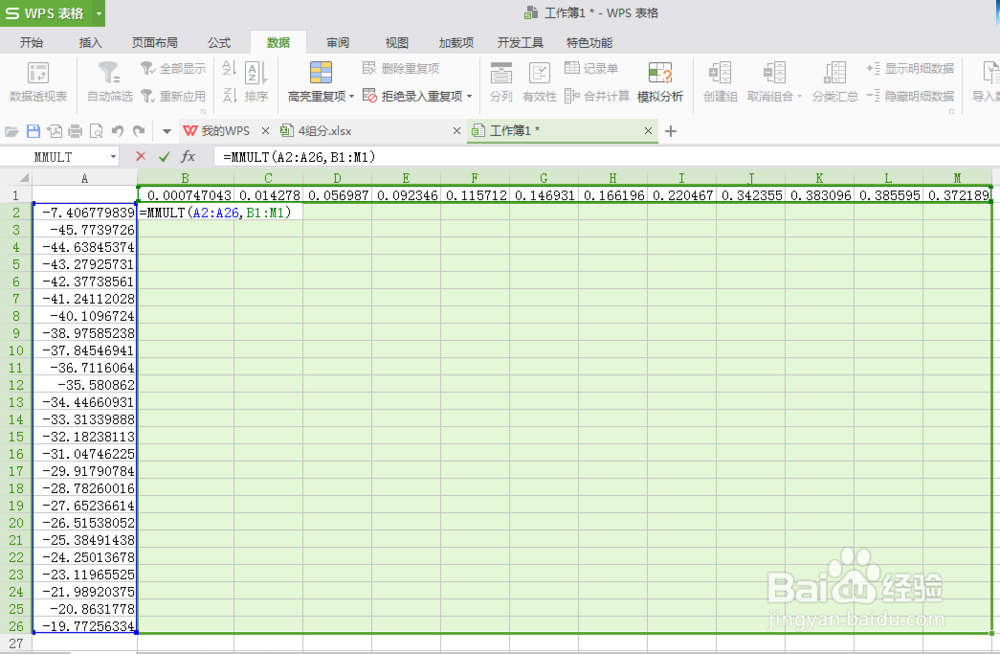Select column H header

(x=613, y=178)
